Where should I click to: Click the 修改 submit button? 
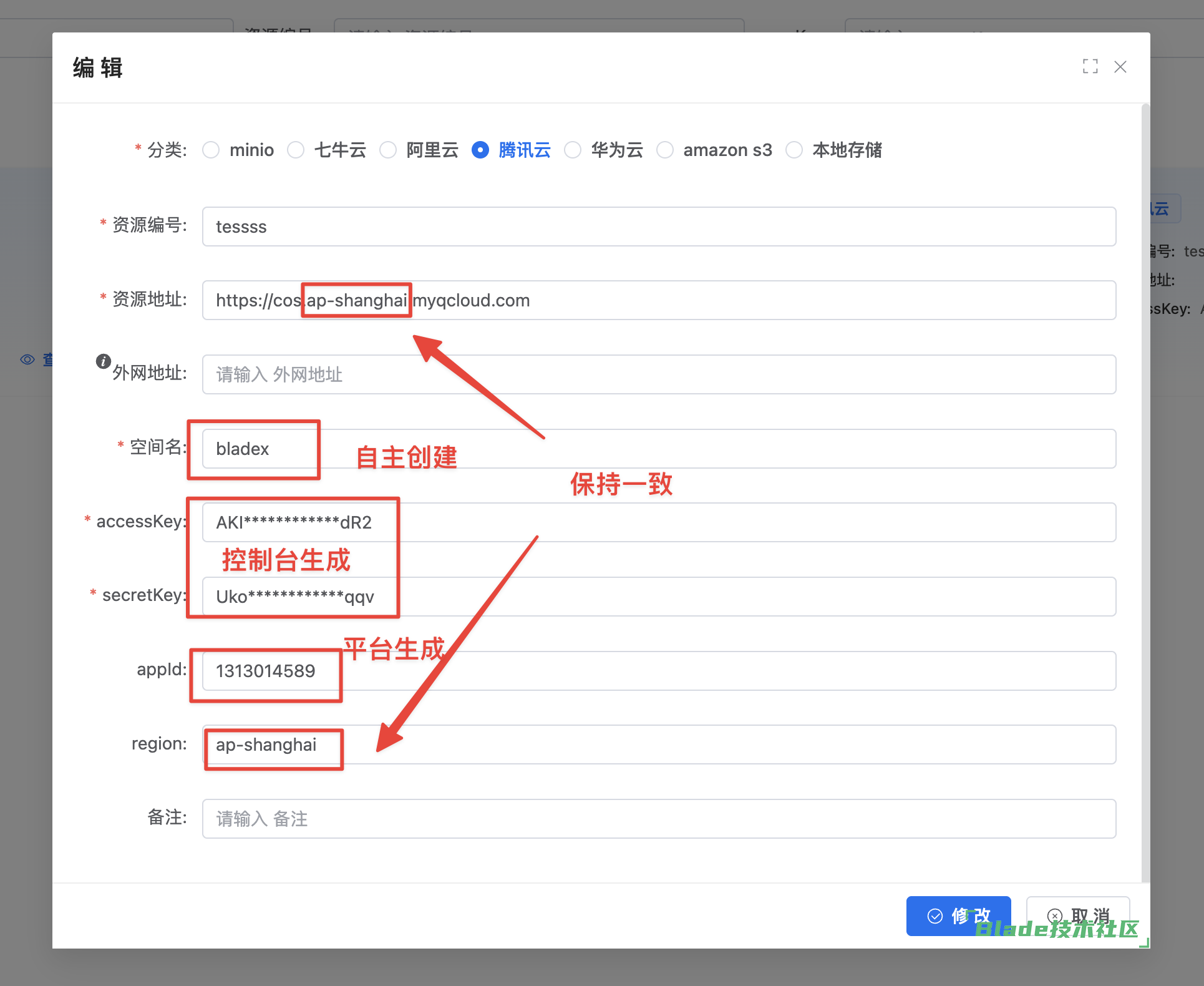point(958,915)
